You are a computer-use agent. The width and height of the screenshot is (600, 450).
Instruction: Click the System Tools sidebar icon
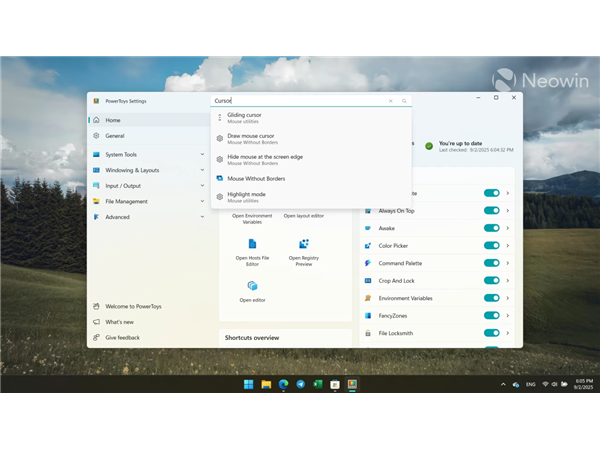96,155
